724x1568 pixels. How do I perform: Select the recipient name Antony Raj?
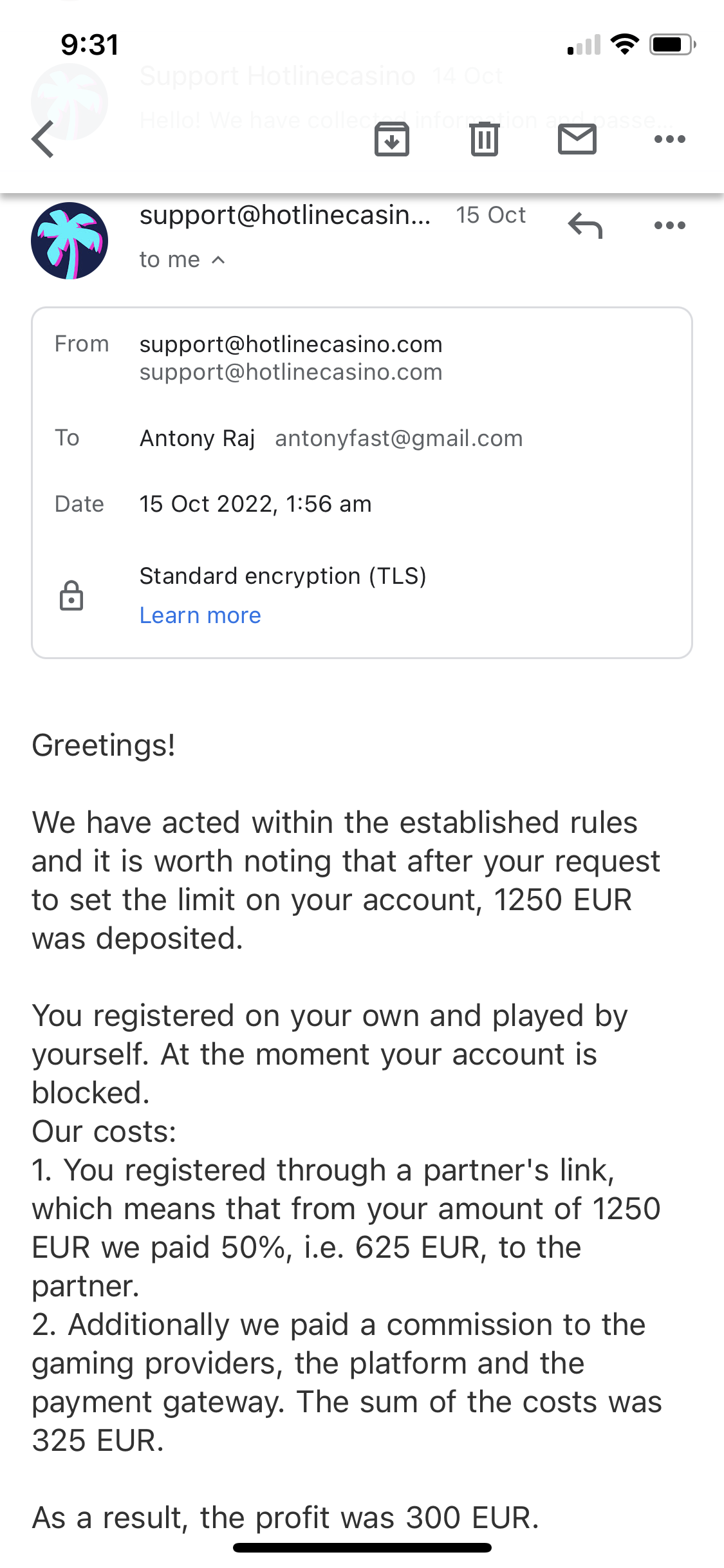[198, 439]
